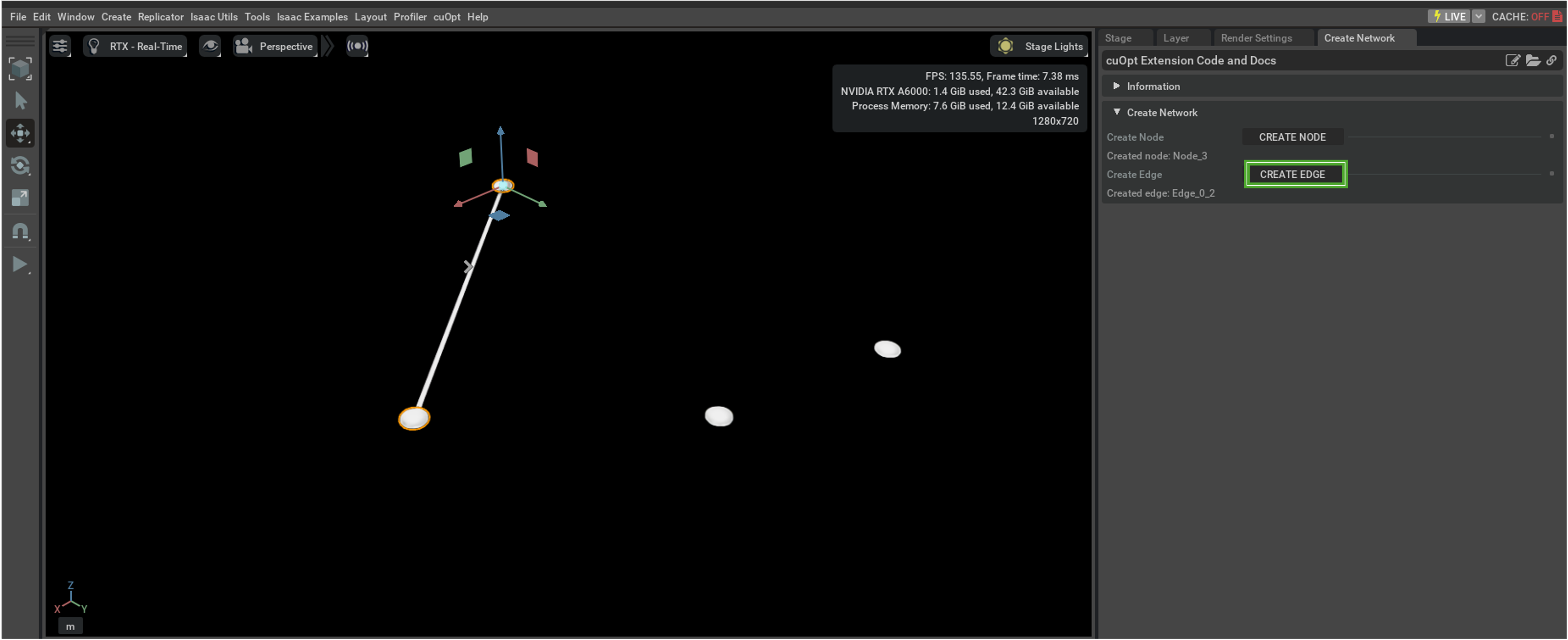Select the Rotate tool

(x=20, y=166)
